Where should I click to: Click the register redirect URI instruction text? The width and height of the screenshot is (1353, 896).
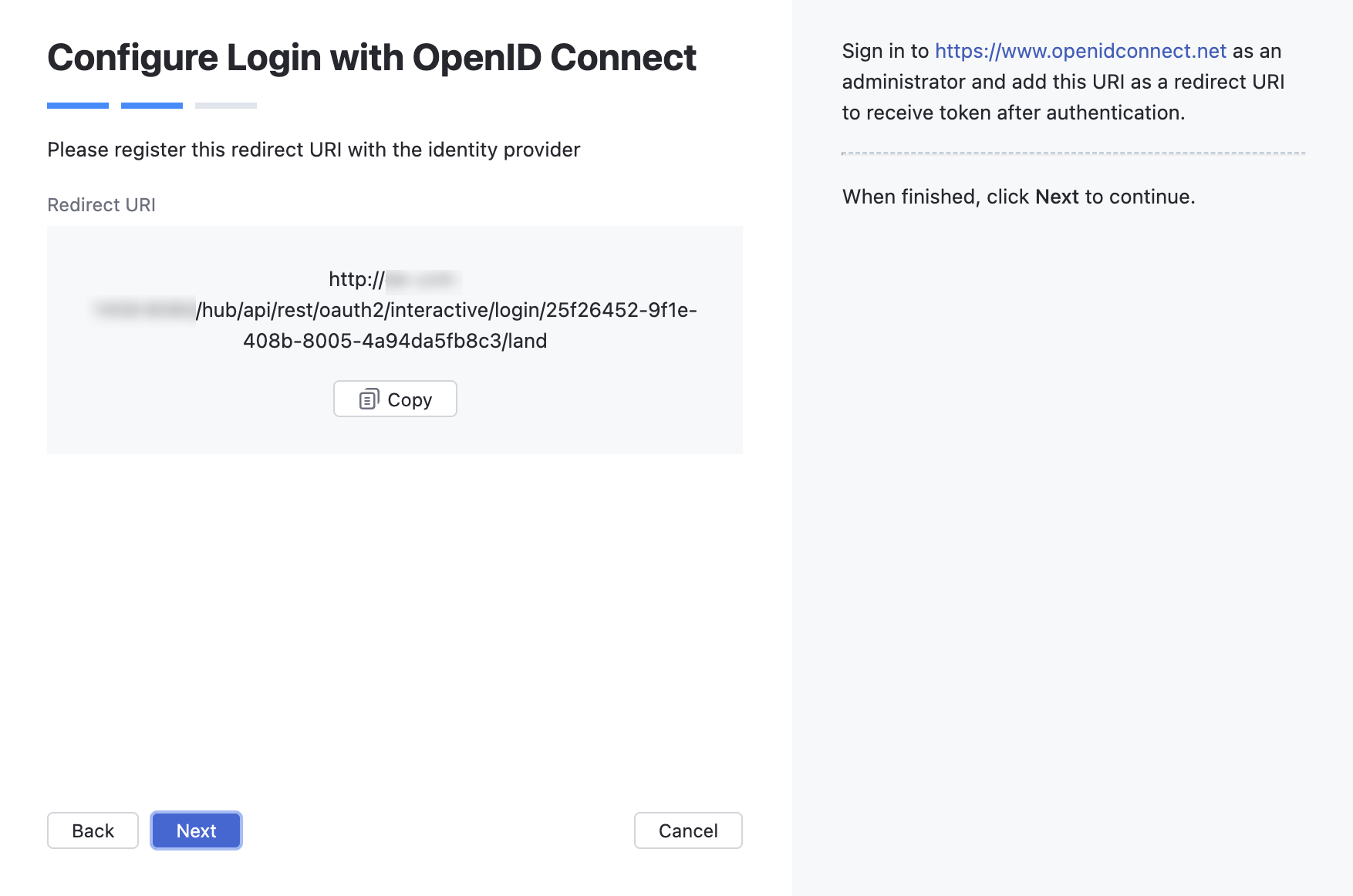pos(313,150)
